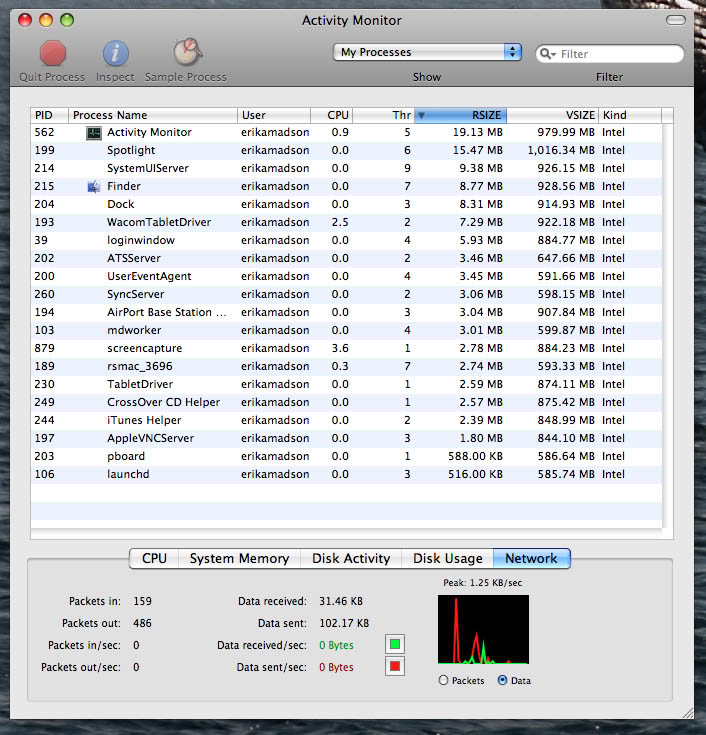Viewport: 706px width, 735px height.
Task: Click the toolbar toggle pill button
Action: [x=676, y=20]
